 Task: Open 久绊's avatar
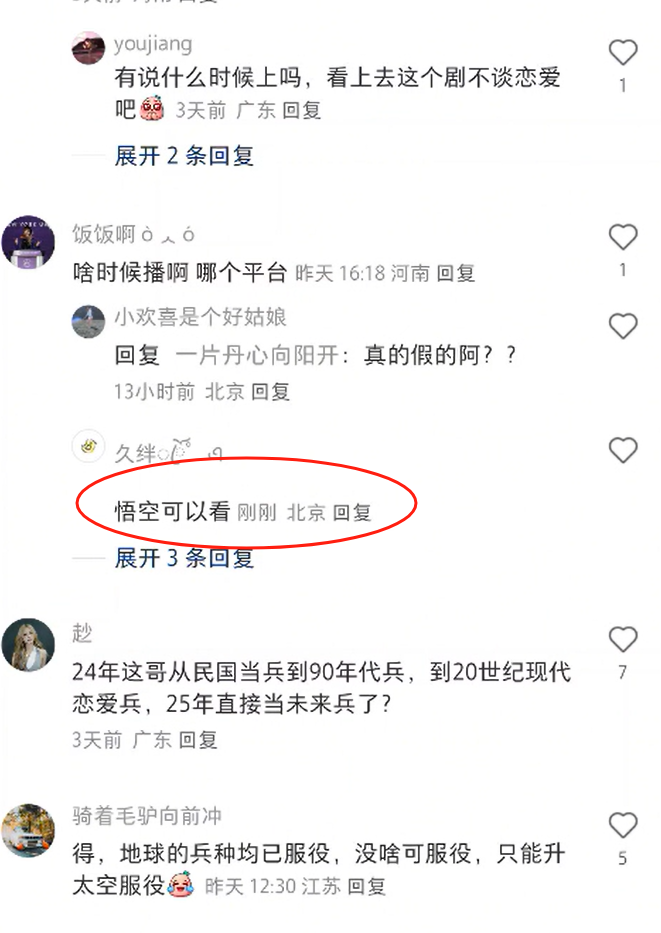point(89,446)
